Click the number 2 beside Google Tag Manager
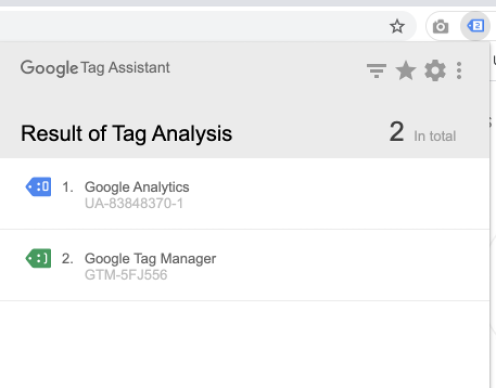The width and height of the screenshot is (496, 388). point(68,259)
